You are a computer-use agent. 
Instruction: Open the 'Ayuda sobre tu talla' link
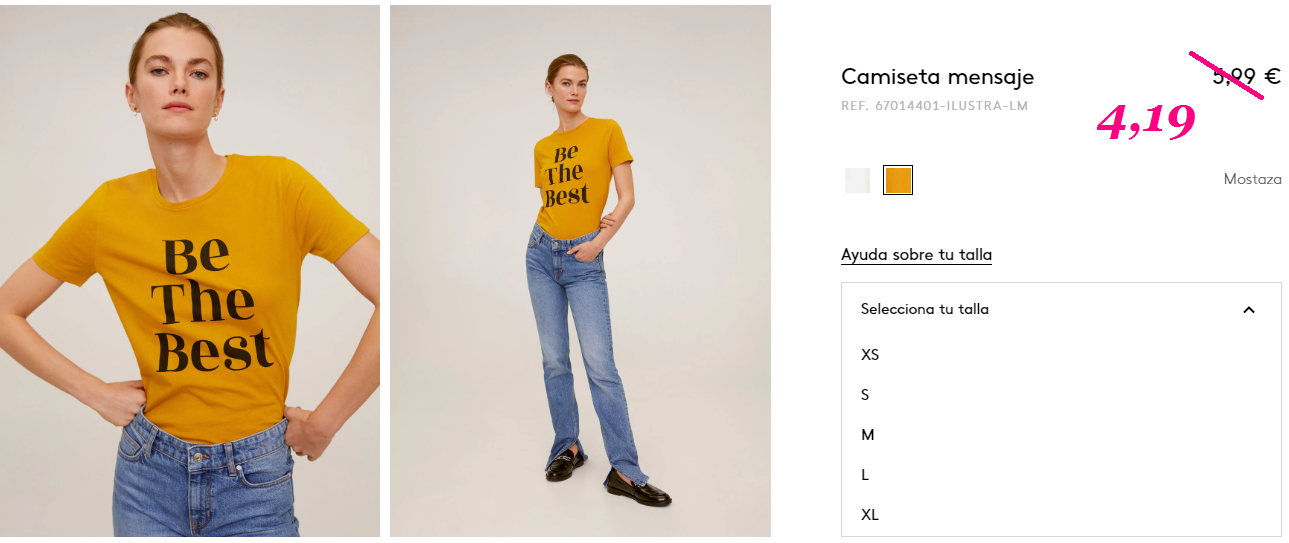click(x=916, y=255)
